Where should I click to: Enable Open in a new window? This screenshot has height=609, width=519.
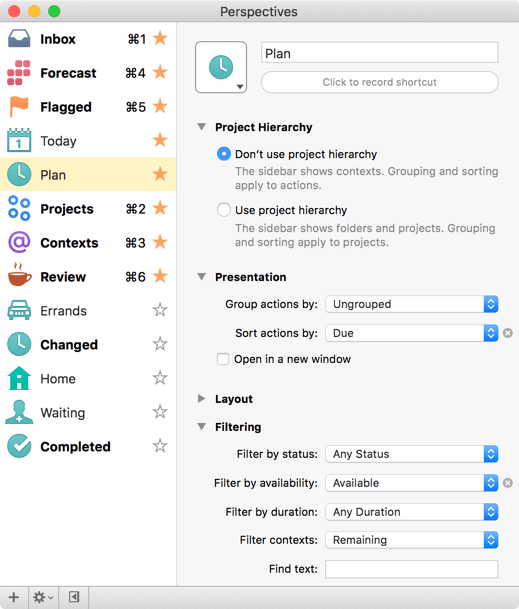tap(223, 359)
